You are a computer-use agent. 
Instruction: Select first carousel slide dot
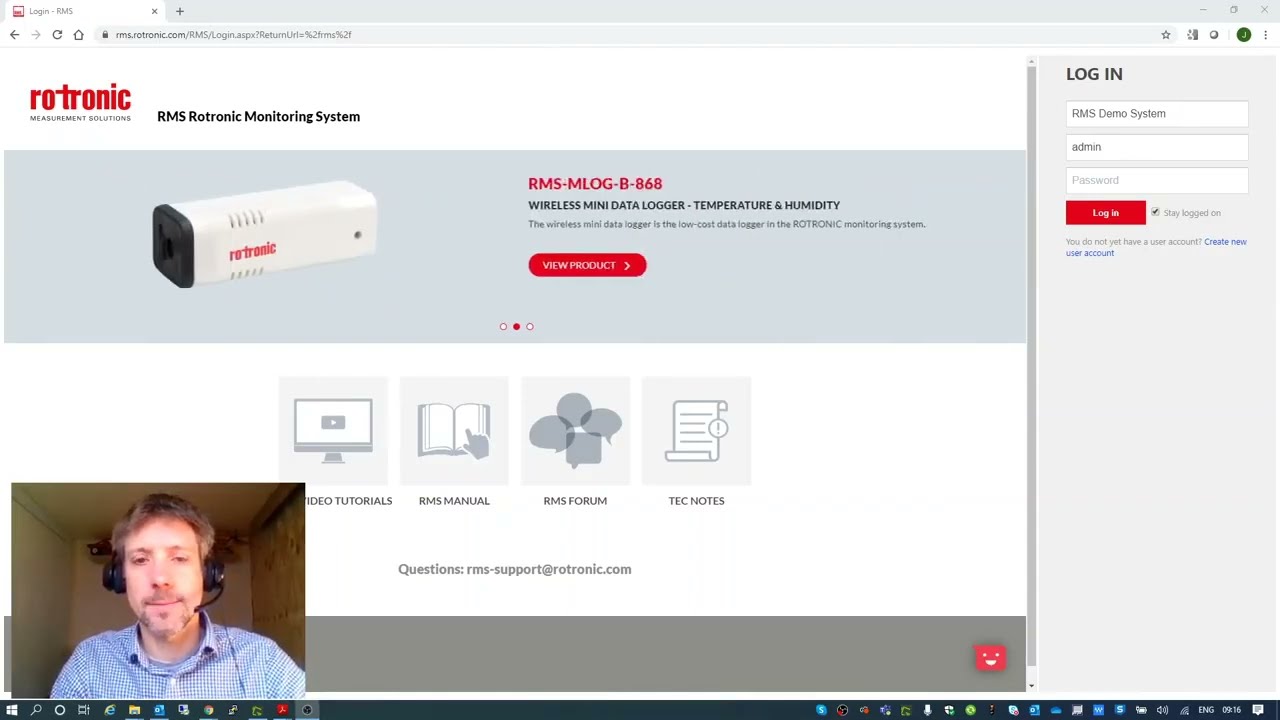tap(503, 326)
